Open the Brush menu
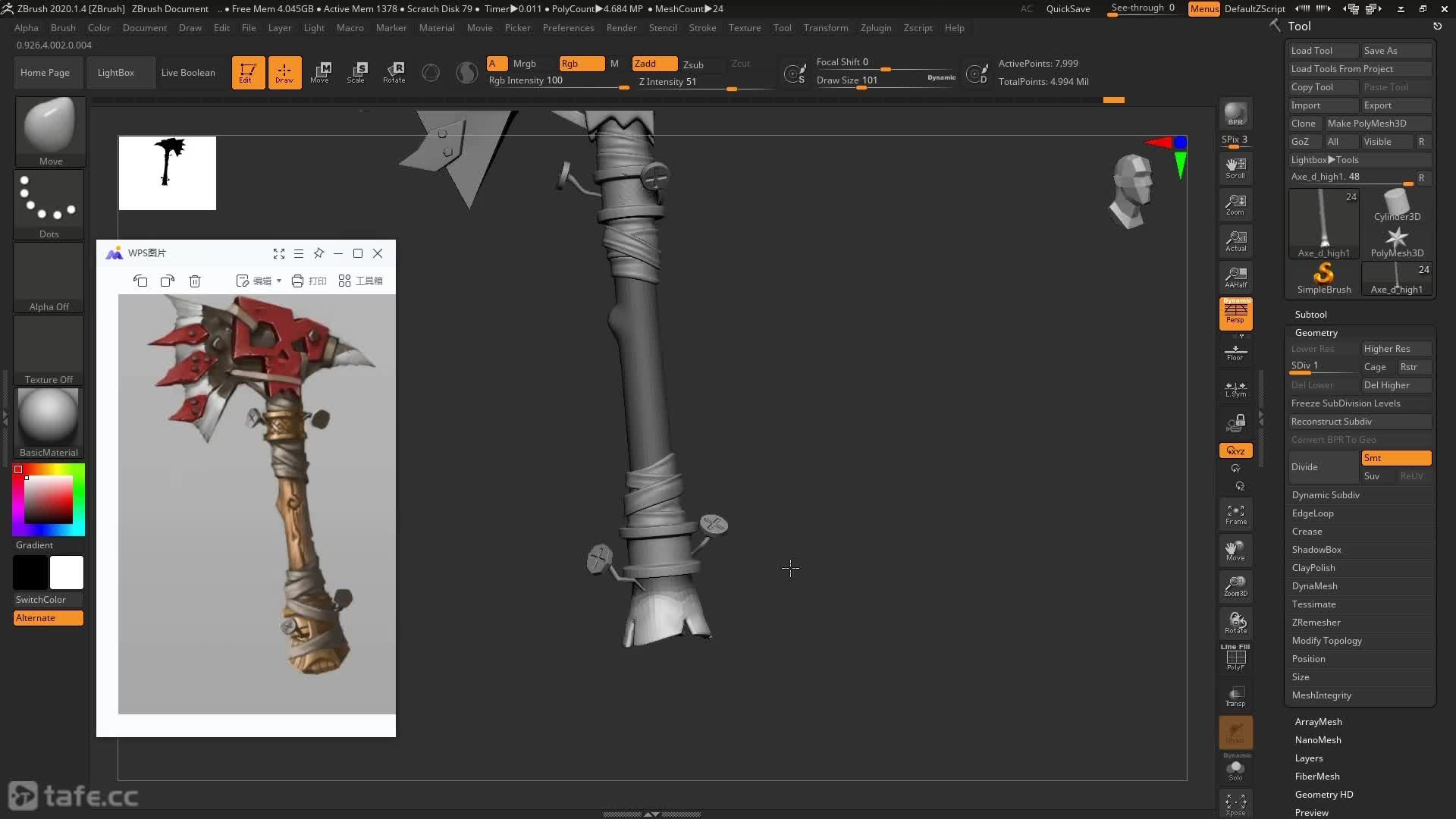Viewport: 1456px width, 819px height. (x=63, y=28)
